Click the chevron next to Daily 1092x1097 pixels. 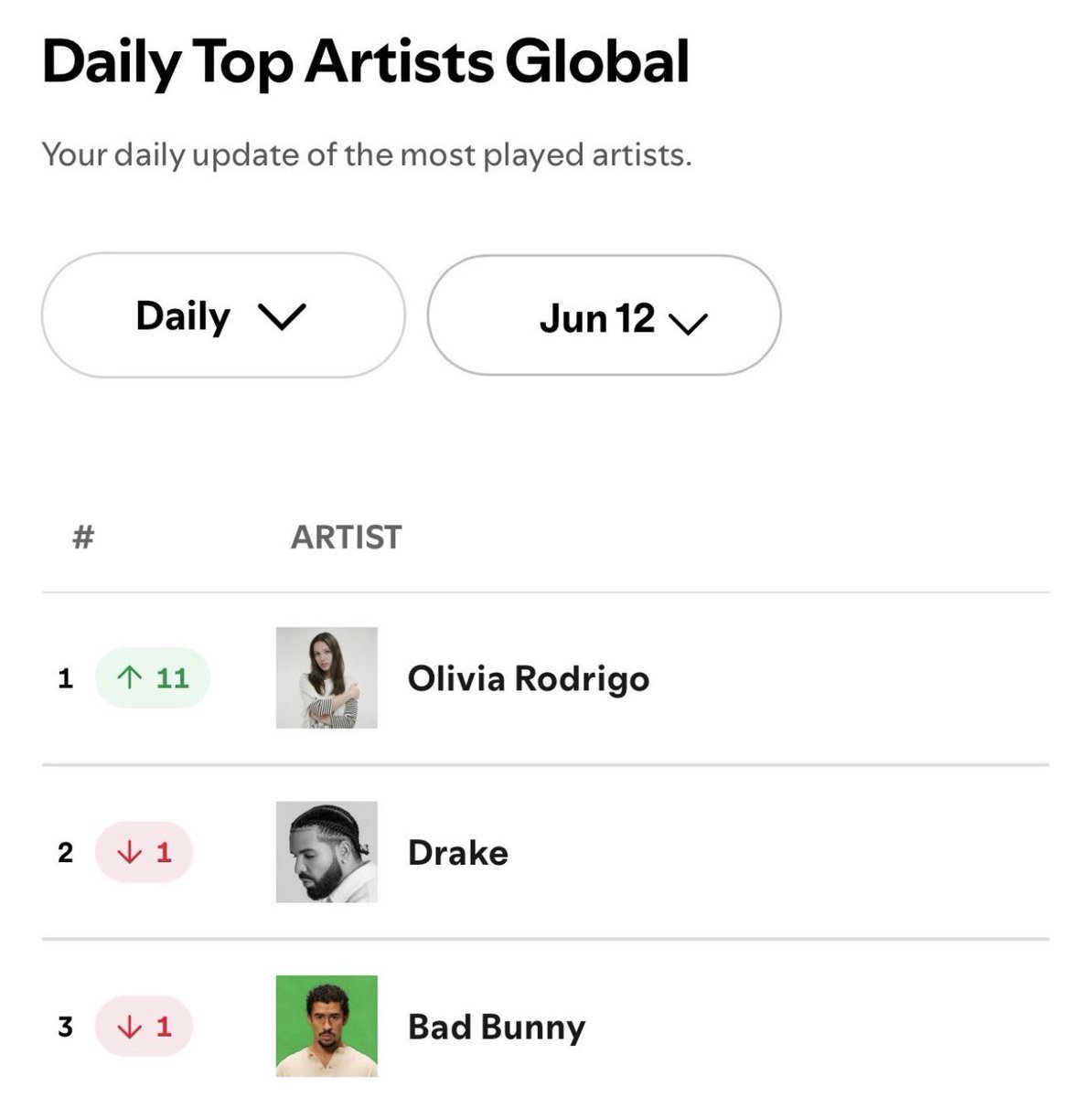(281, 317)
